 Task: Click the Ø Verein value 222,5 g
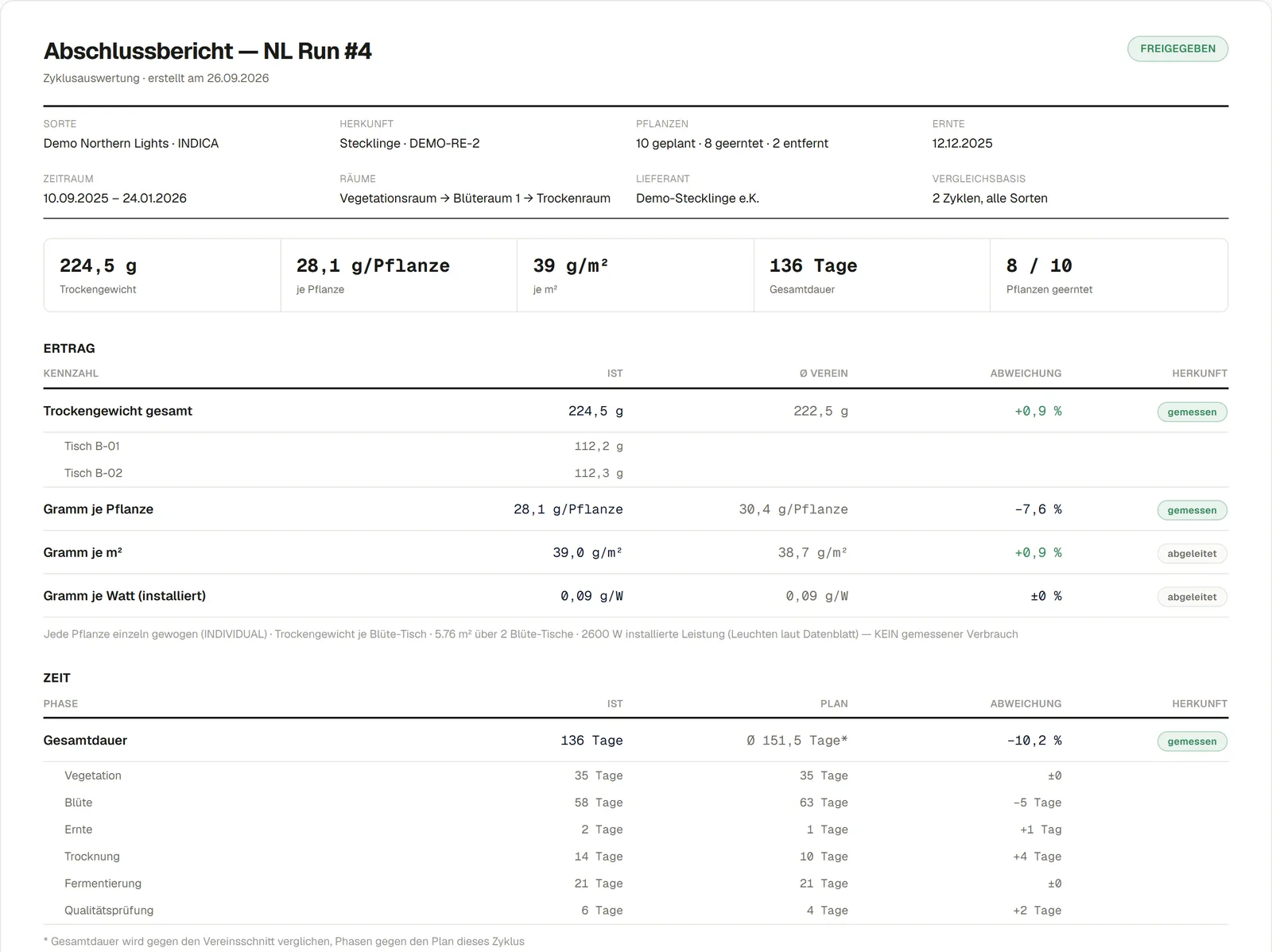(820, 411)
